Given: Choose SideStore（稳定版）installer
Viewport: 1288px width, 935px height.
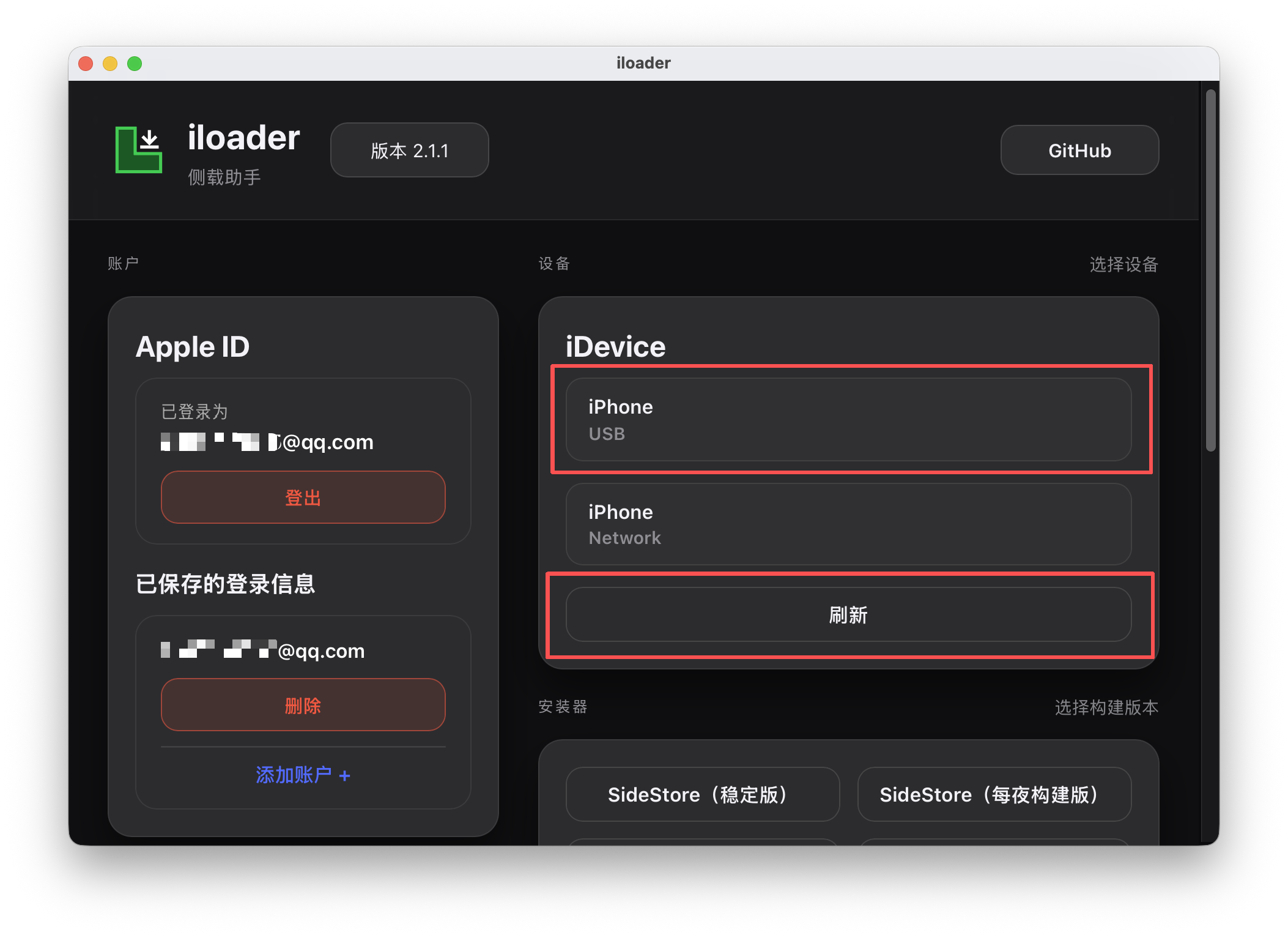Looking at the screenshot, I should [702, 794].
